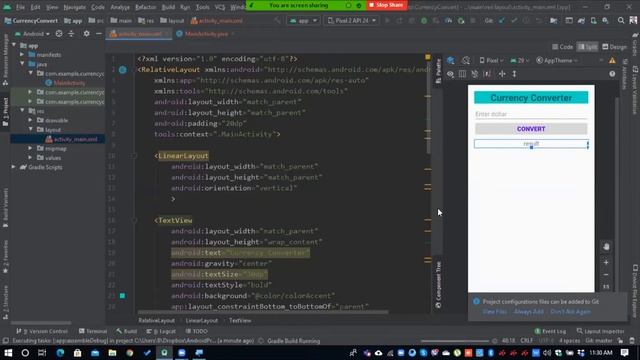Click the Search Everywhere magnifier icon
Image resolution: width=640 pixels, height=360 pixels.
[621, 20]
